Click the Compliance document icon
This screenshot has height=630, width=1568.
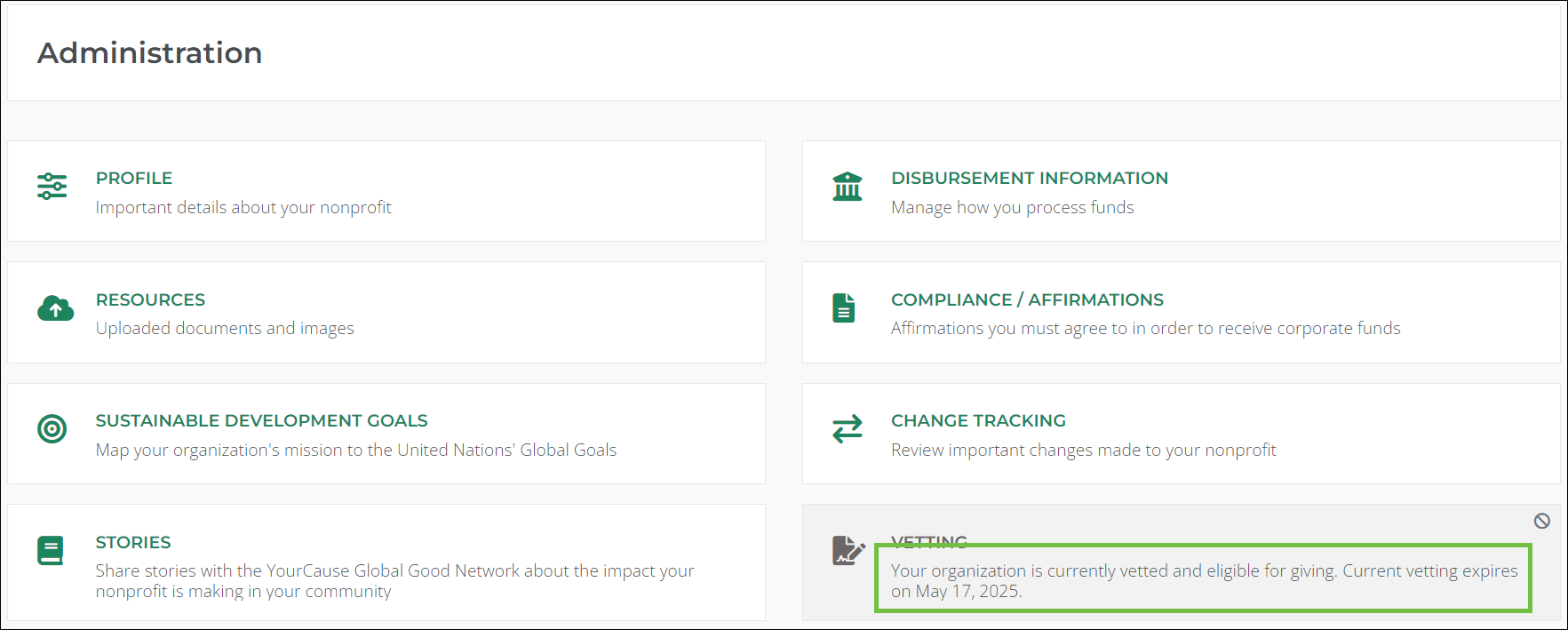844,308
